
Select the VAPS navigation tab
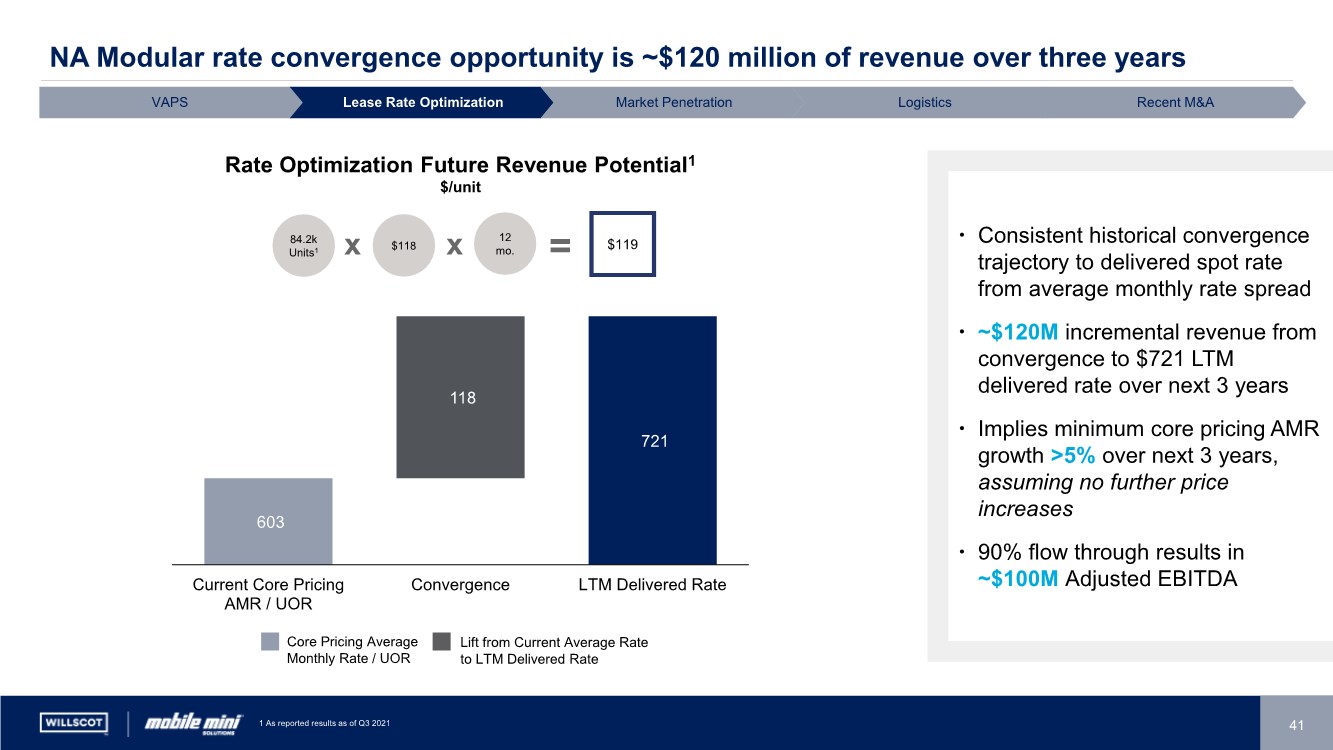pyautogui.click(x=169, y=102)
